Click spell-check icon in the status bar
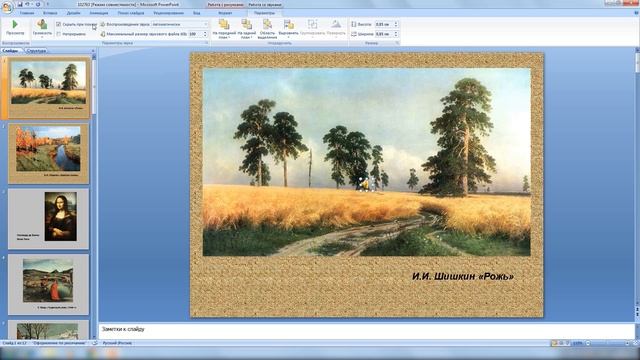The width and height of the screenshot is (640, 360). (95, 343)
